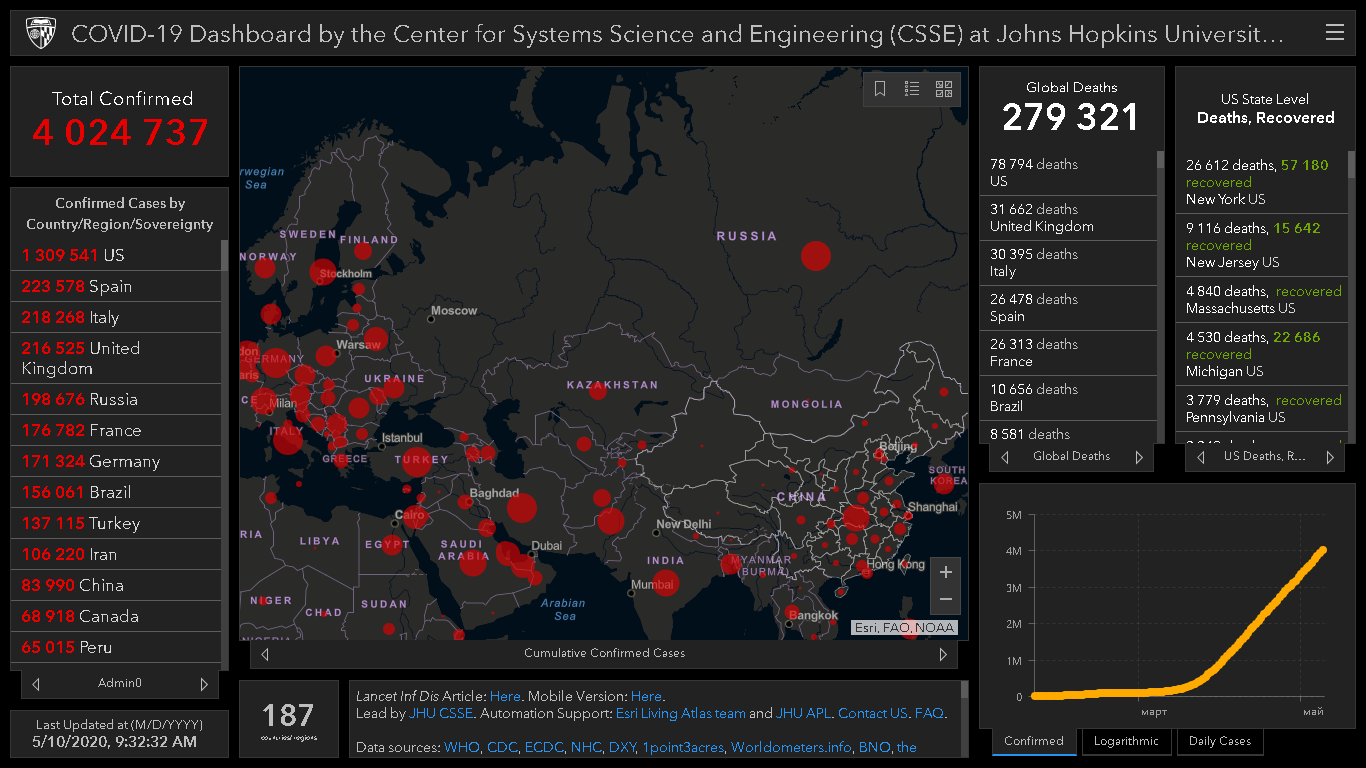The height and width of the screenshot is (768, 1366).
Task: Go to previous panel before Admin0
Action: [x=36, y=684]
